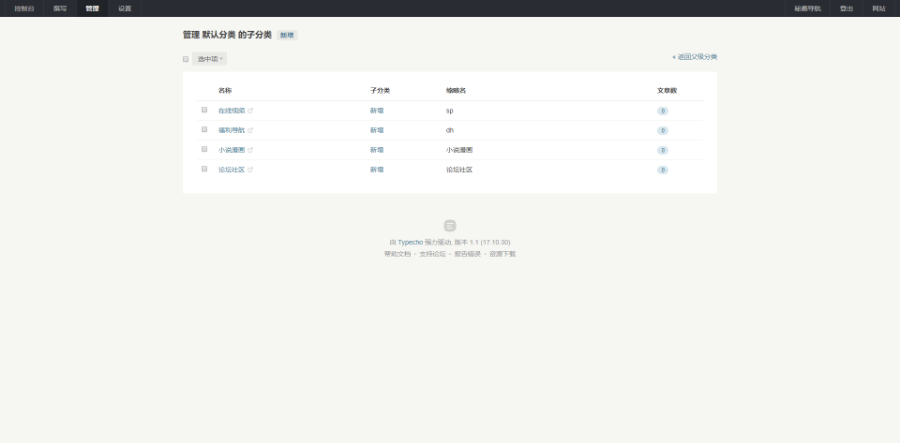Viewport: 900px width, 443px height.
Task: Toggle the select-all checkbox above the table
Action: tap(186, 59)
